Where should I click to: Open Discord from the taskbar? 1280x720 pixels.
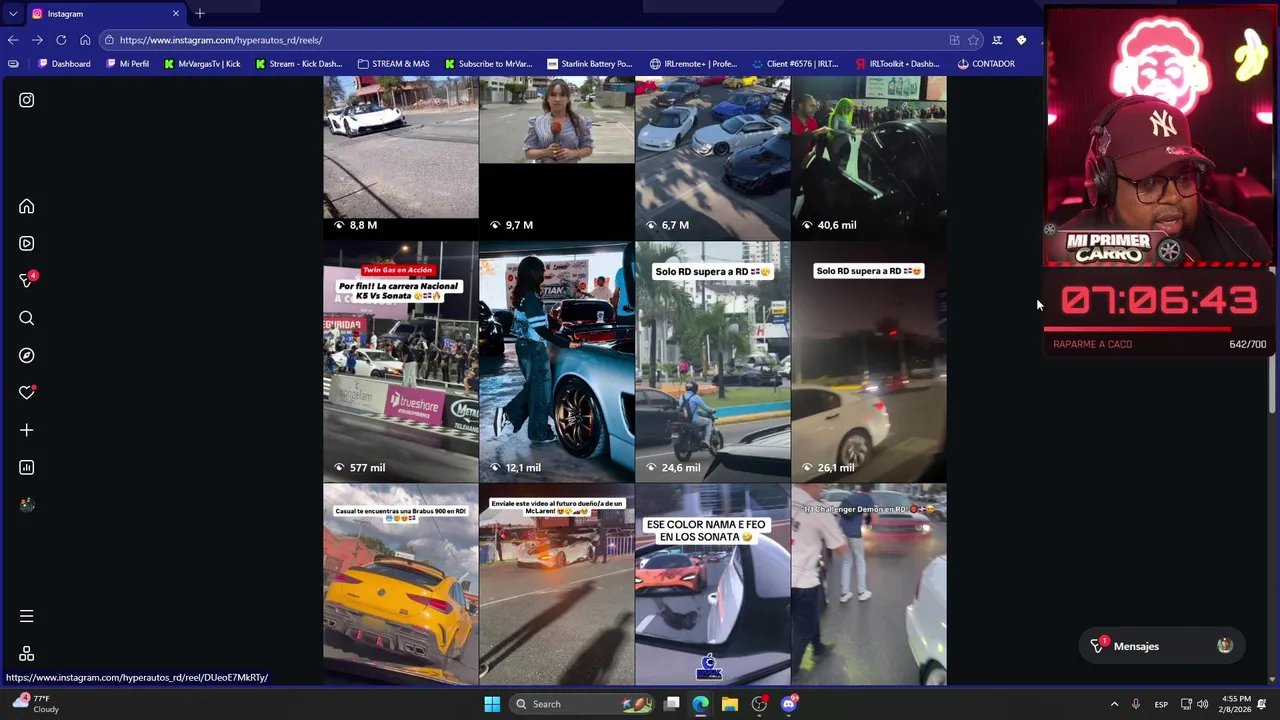pyautogui.click(x=788, y=704)
